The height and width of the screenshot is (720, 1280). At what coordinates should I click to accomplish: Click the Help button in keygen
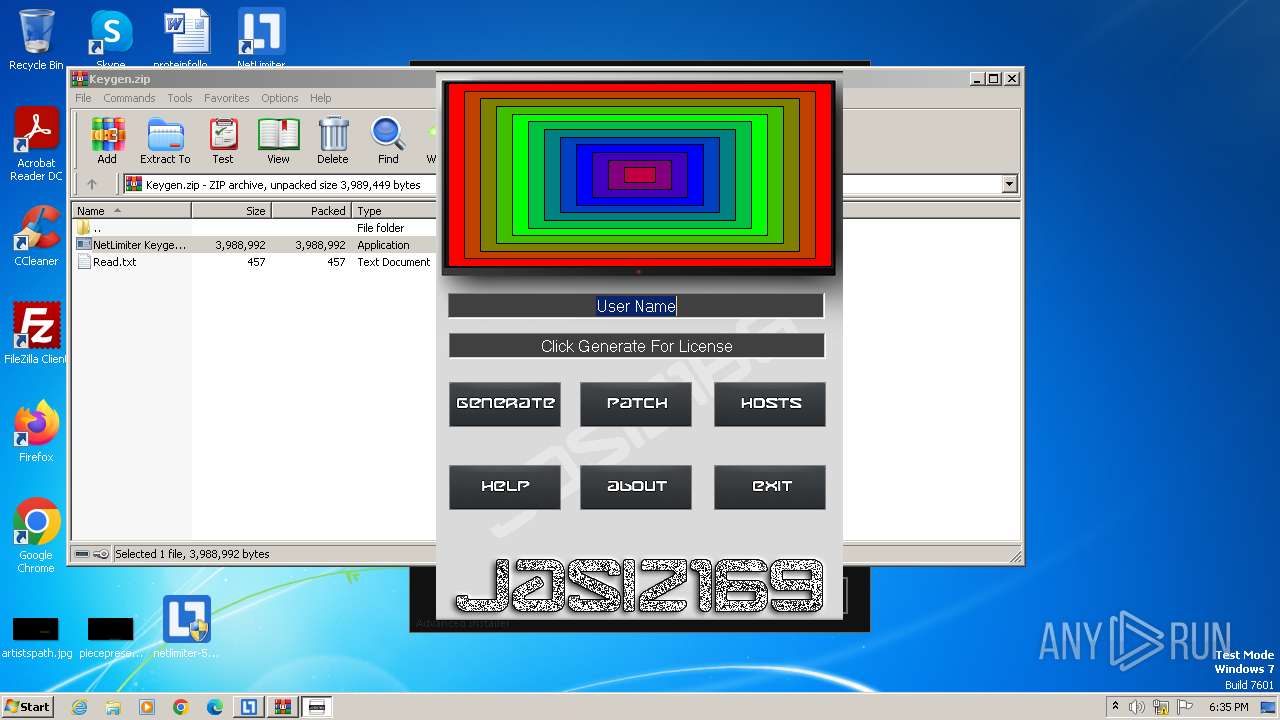point(505,487)
